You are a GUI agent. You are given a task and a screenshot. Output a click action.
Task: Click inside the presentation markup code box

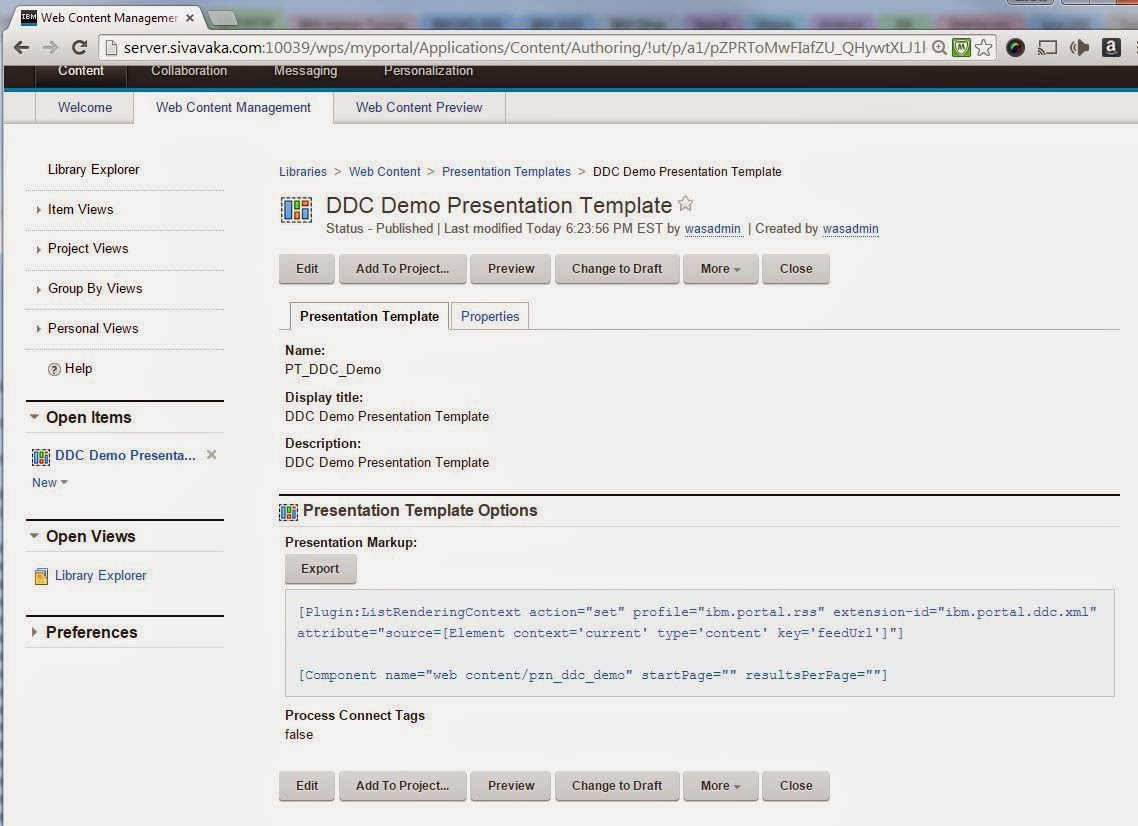pyautogui.click(x=700, y=643)
